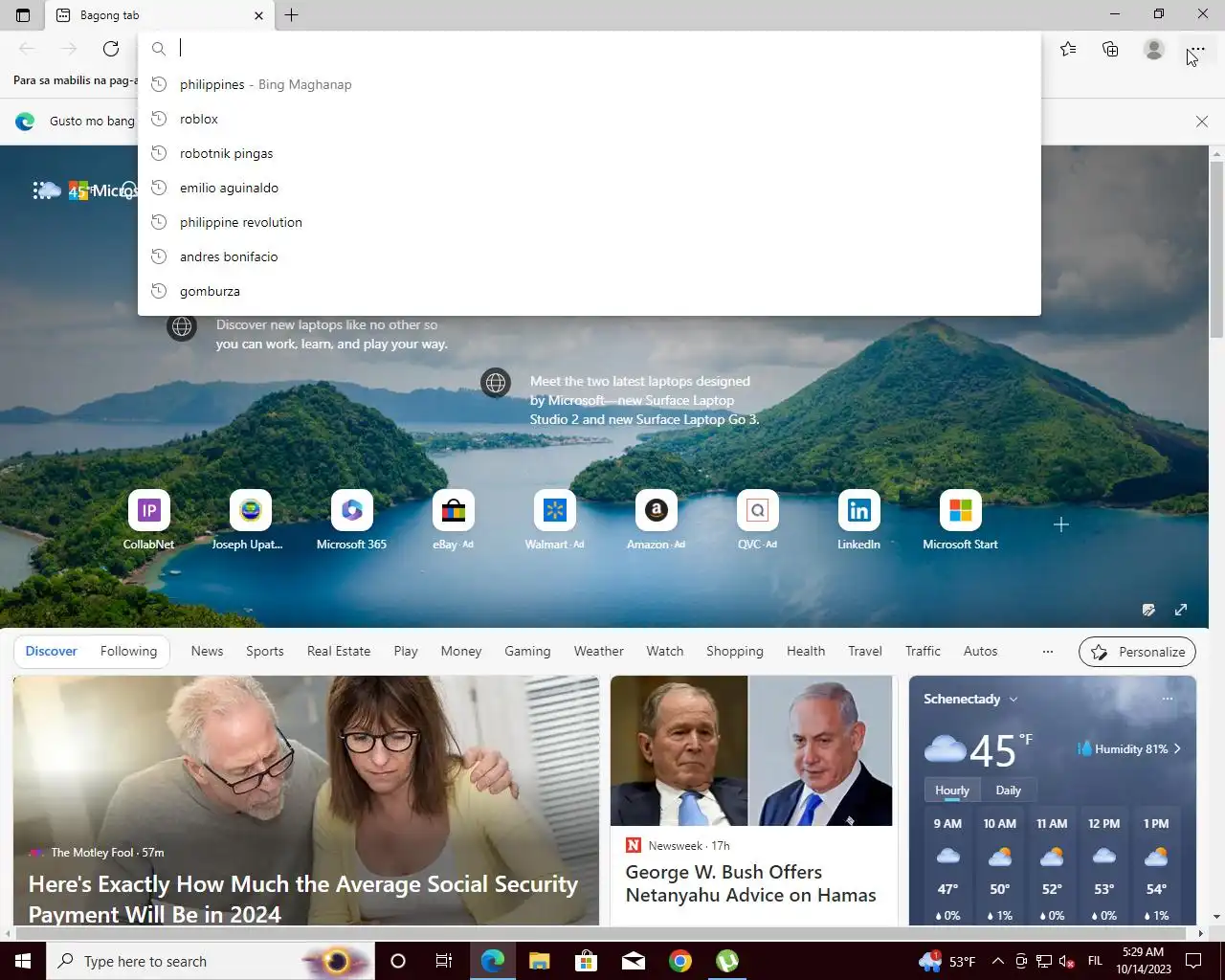Dismiss the Gusto mo bang notification bar
This screenshot has width=1225, height=980.
click(1202, 122)
